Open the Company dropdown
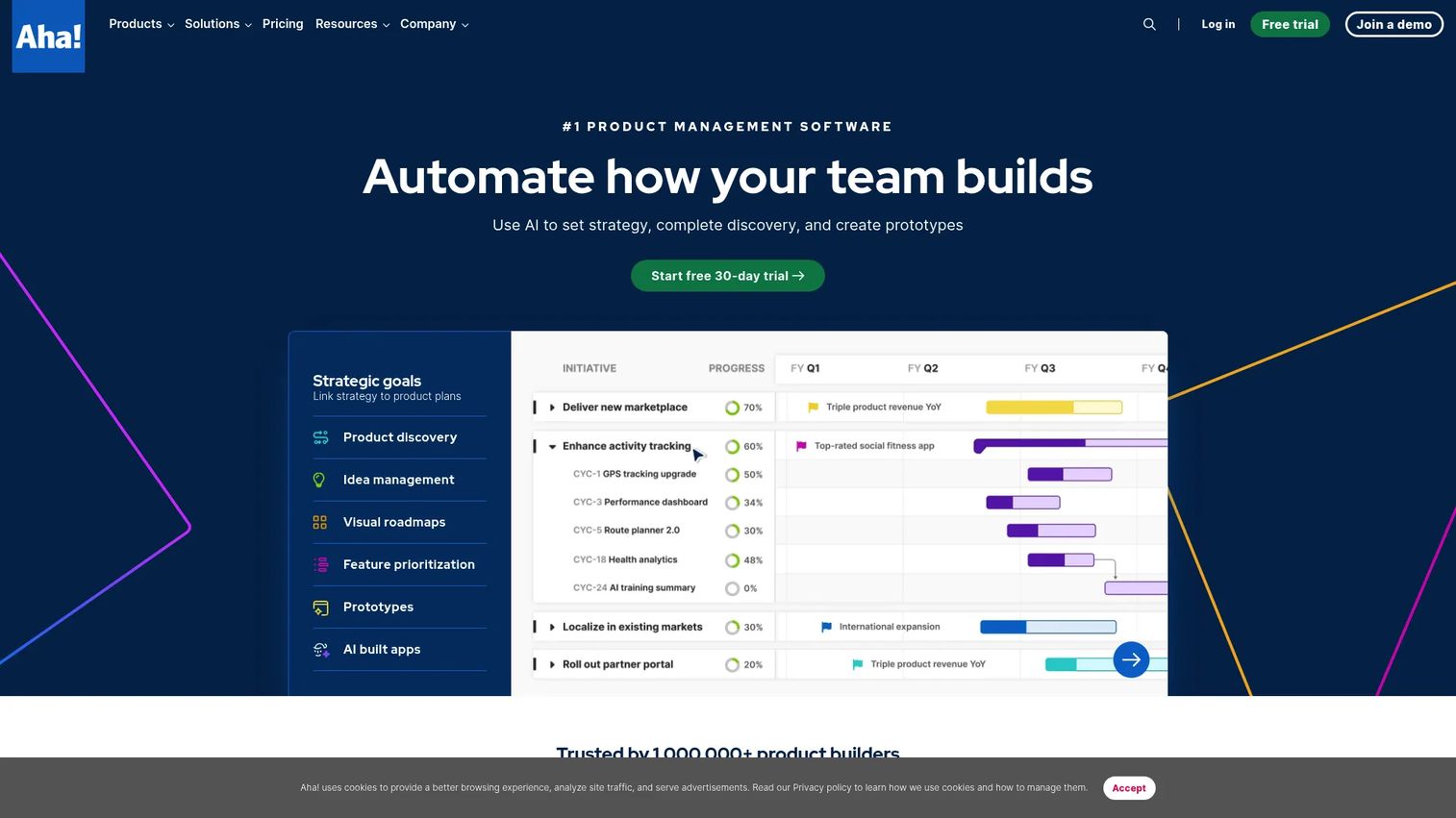Viewport: 1456px width, 818px height. pos(435,24)
